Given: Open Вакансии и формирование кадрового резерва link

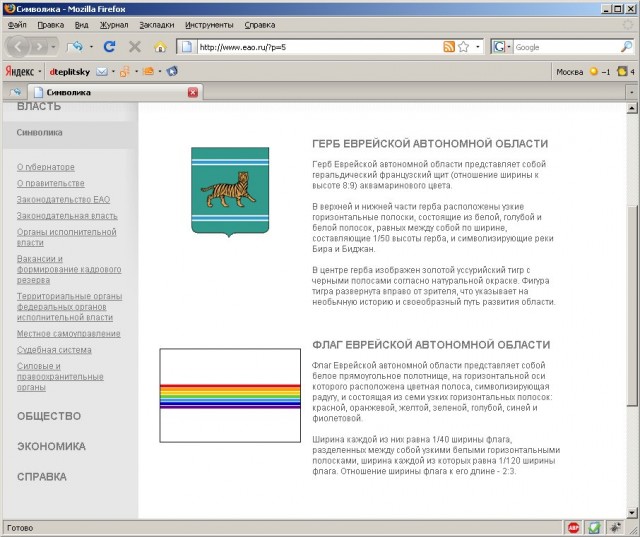Looking at the screenshot, I should [69, 269].
